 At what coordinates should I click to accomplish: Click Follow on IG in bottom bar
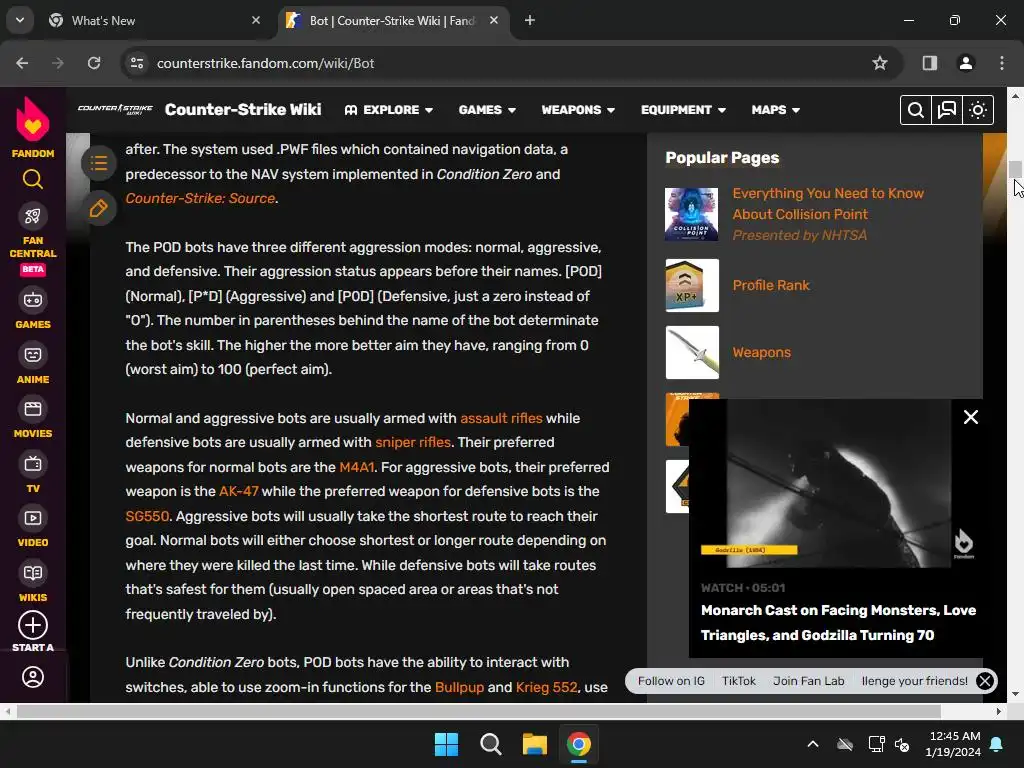tap(671, 680)
